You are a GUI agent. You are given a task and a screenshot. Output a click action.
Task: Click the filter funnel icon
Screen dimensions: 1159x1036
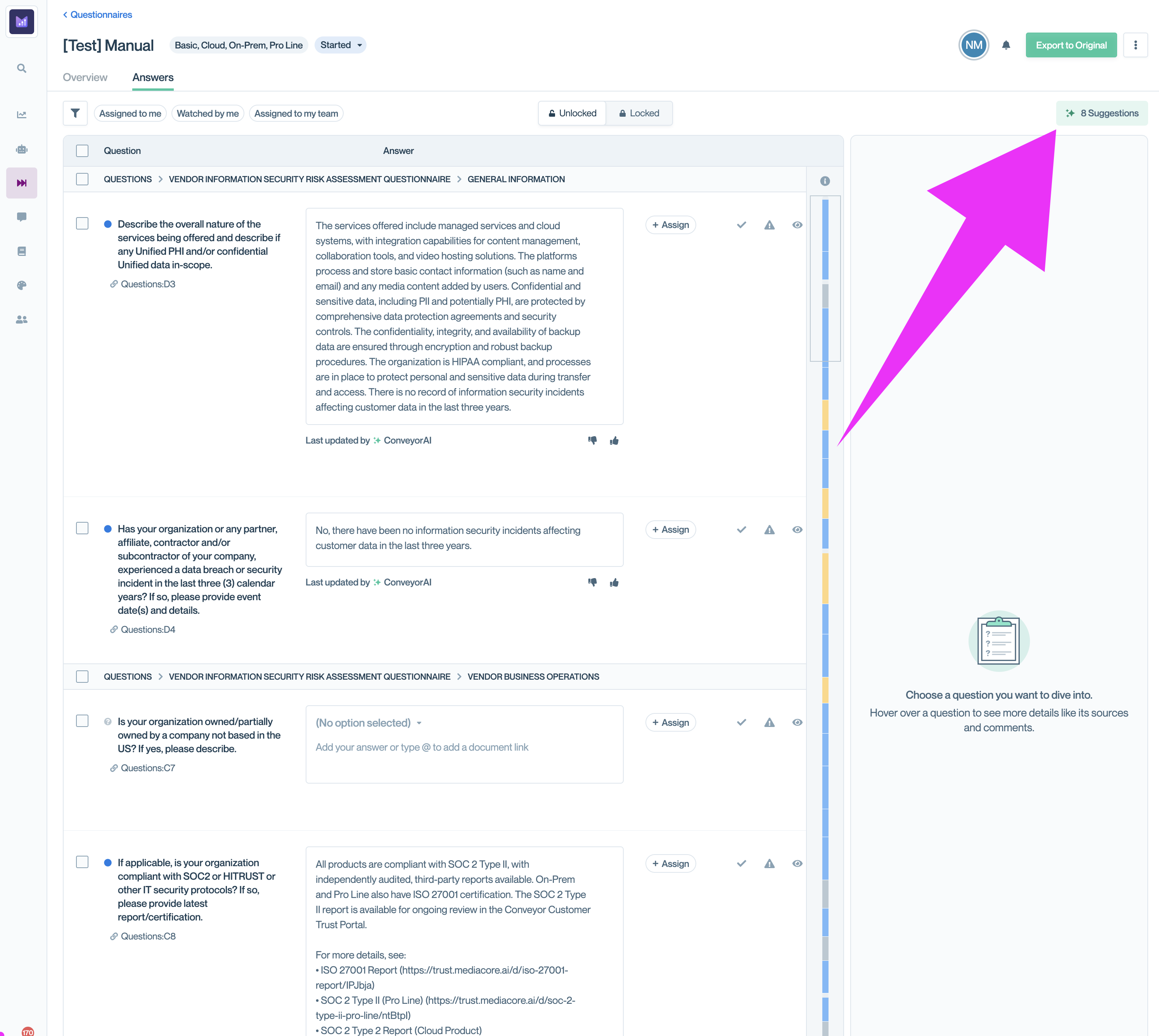(x=75, y=113)
